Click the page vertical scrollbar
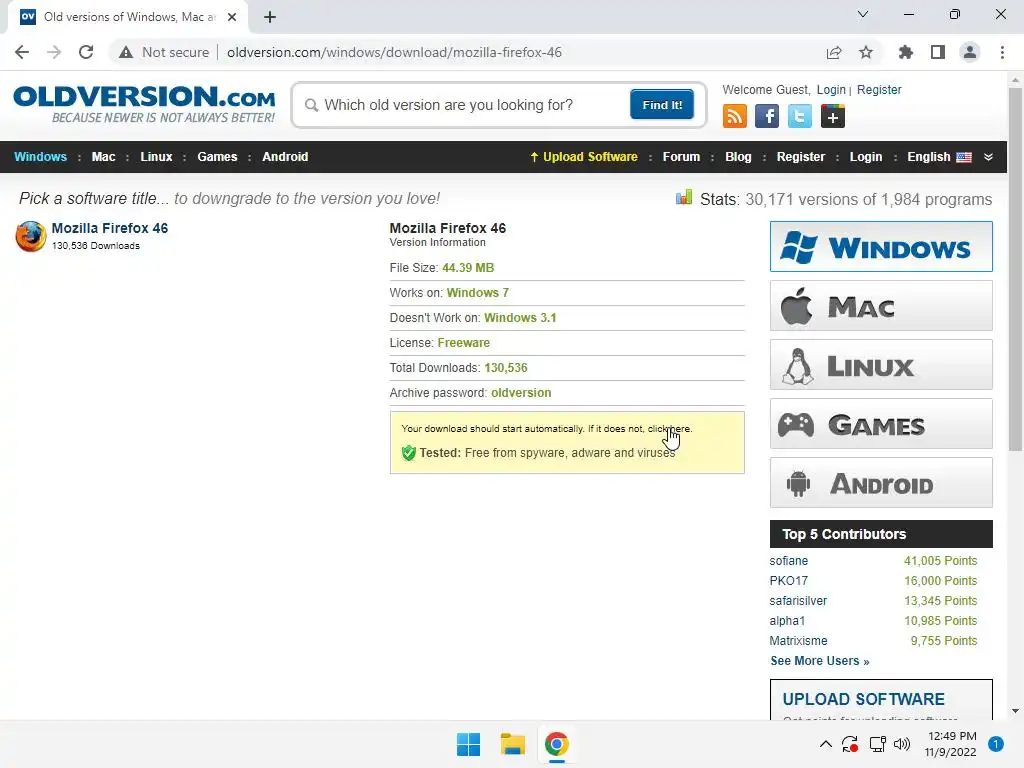1024x768 pixels. point(1015,268)
